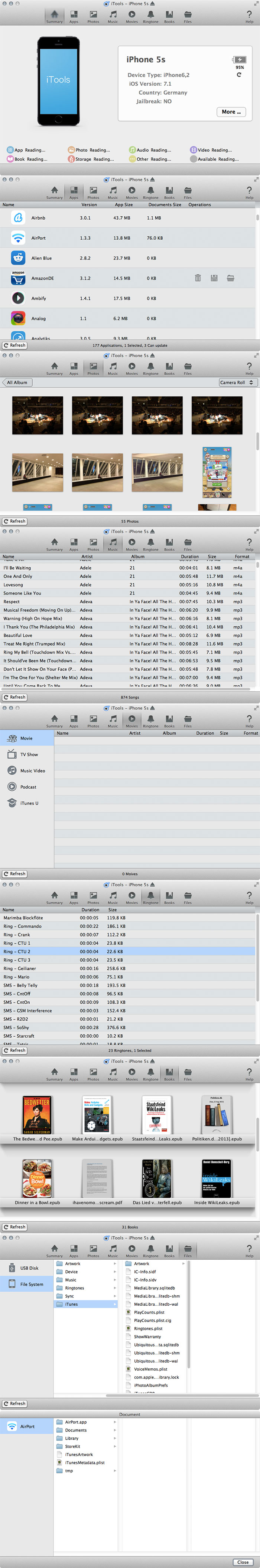Select TV Show in the media sidebar
Viewport: 260px width, 1568px height.
(x=27, y=755)
